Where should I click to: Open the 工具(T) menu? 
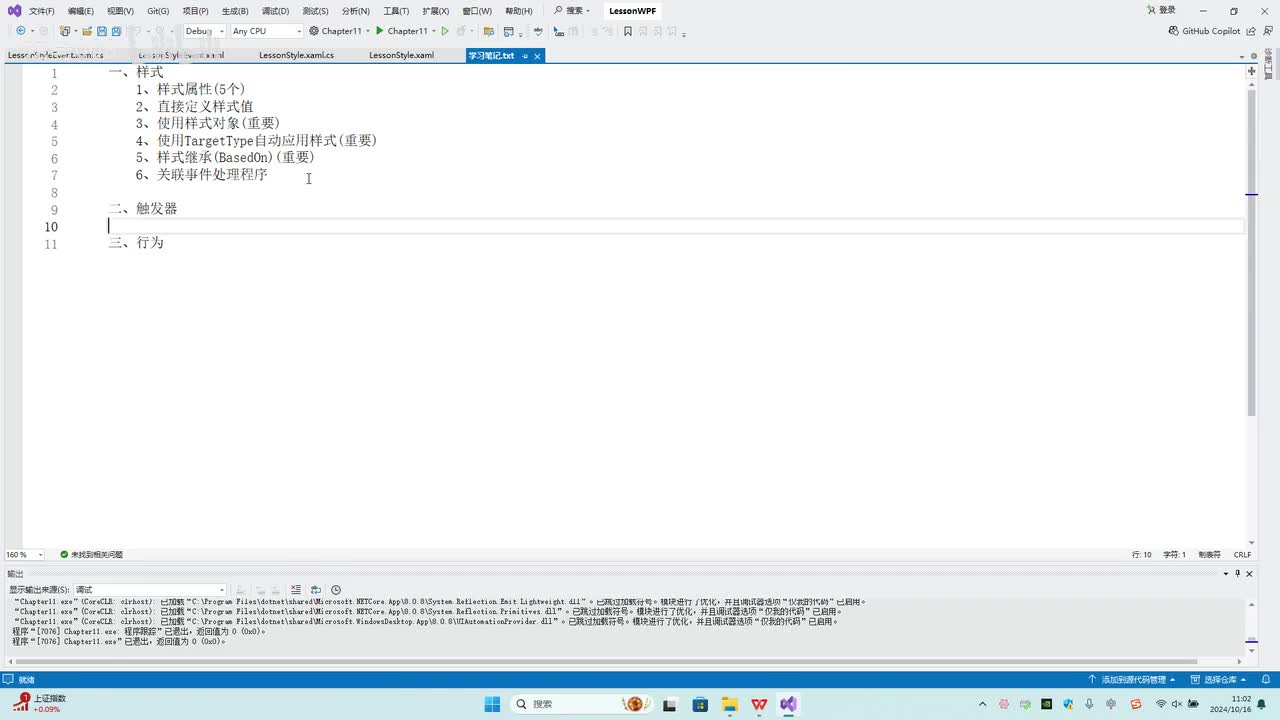(x=396, y=11)
